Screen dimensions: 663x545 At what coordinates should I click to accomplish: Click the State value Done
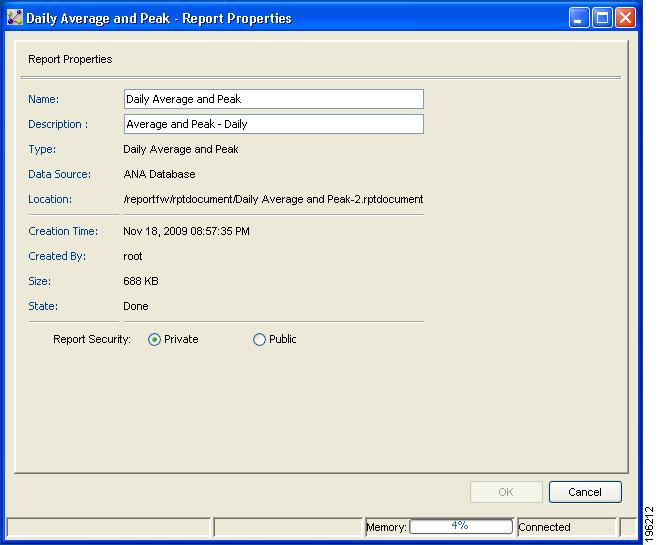[136, 306]
